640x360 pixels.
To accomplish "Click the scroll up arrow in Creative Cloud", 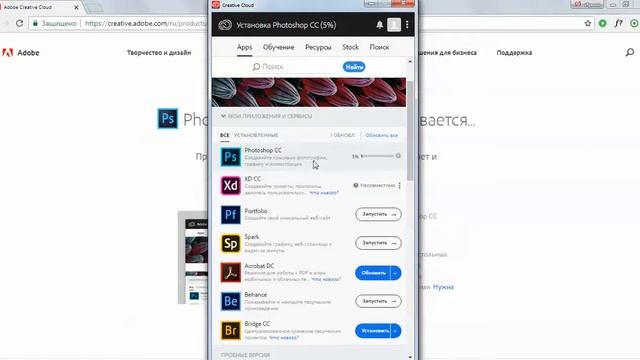I will pos(410,62).
